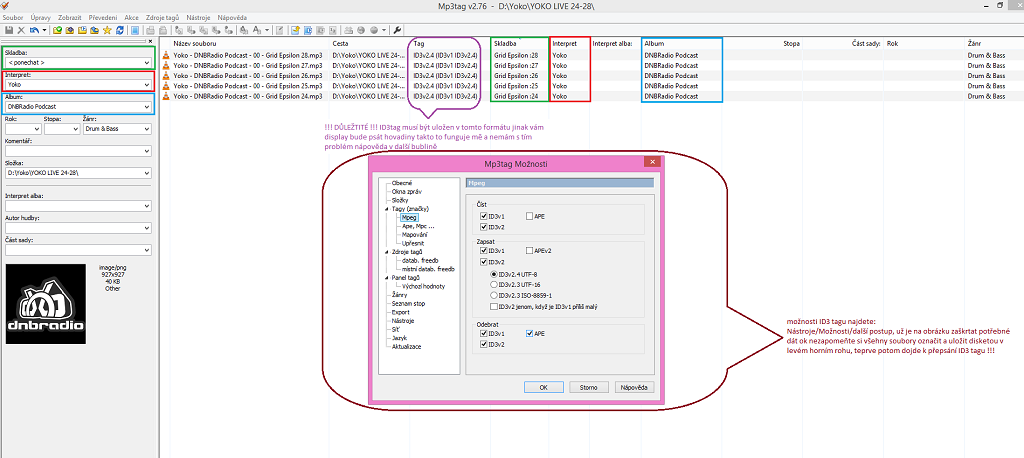Uncheck APE under Odebrat section
This screenshot has height=458, width=1024.
click(x=529, y=334)
